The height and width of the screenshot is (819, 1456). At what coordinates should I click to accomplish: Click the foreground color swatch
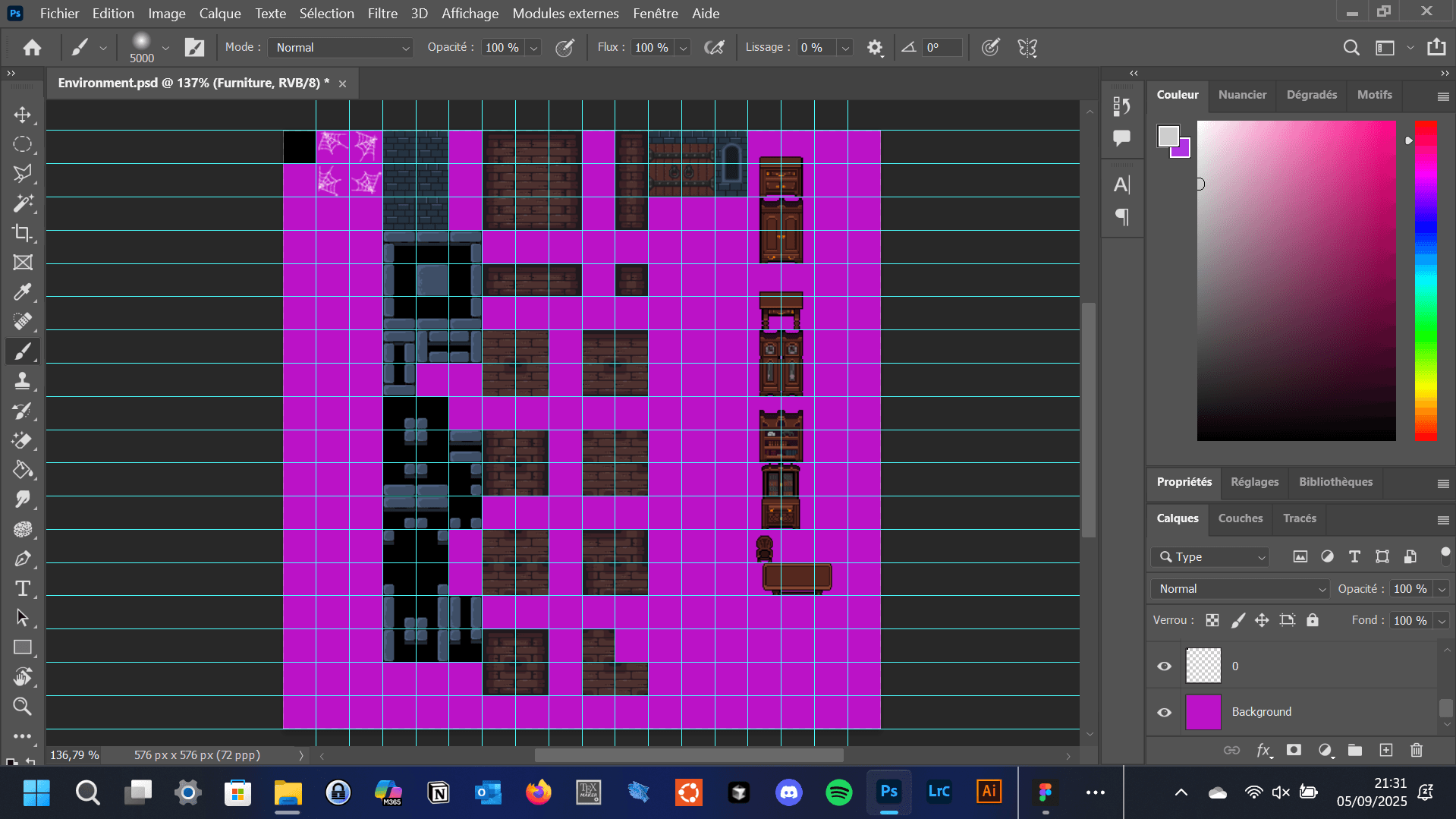pos(1168,136)
